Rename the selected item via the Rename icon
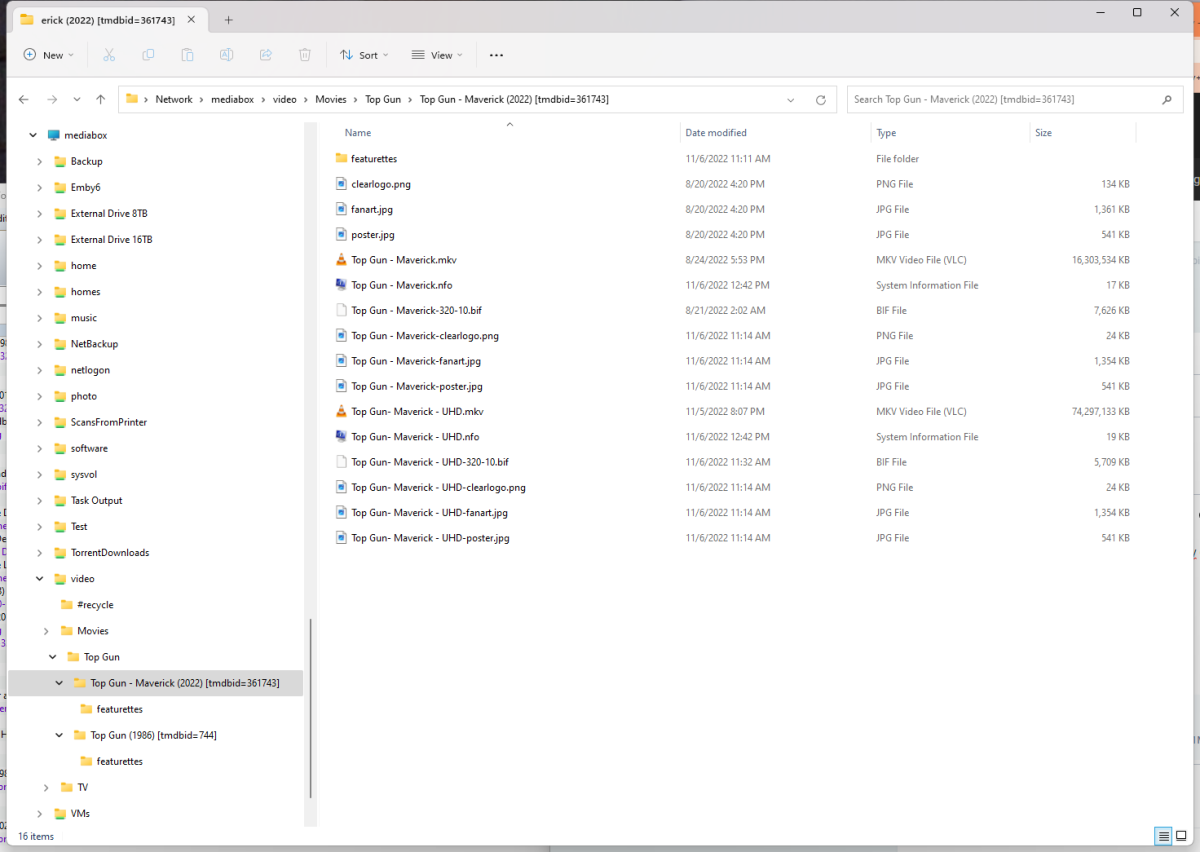The image size is (1200, 852). click(226, 55)
